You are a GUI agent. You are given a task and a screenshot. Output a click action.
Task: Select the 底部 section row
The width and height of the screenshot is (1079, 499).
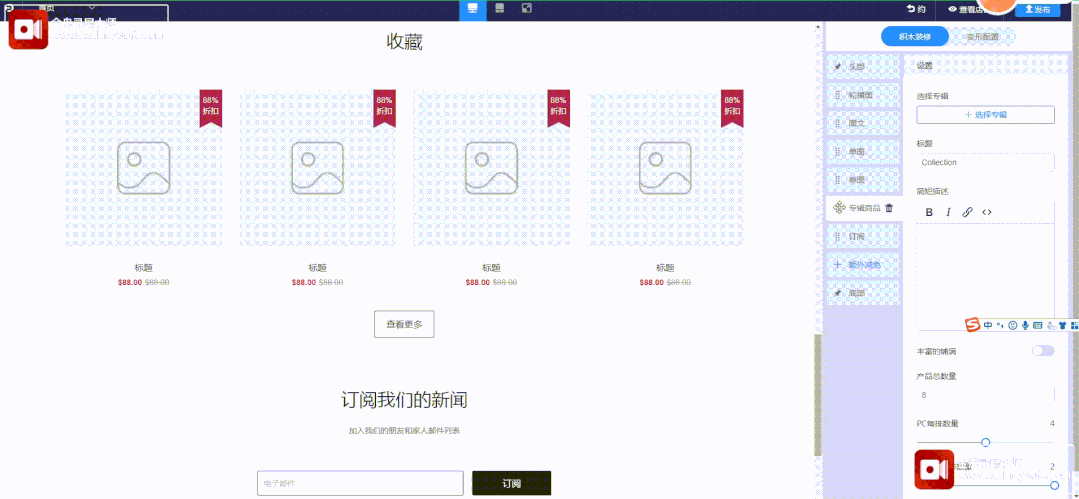pos(864,293)
